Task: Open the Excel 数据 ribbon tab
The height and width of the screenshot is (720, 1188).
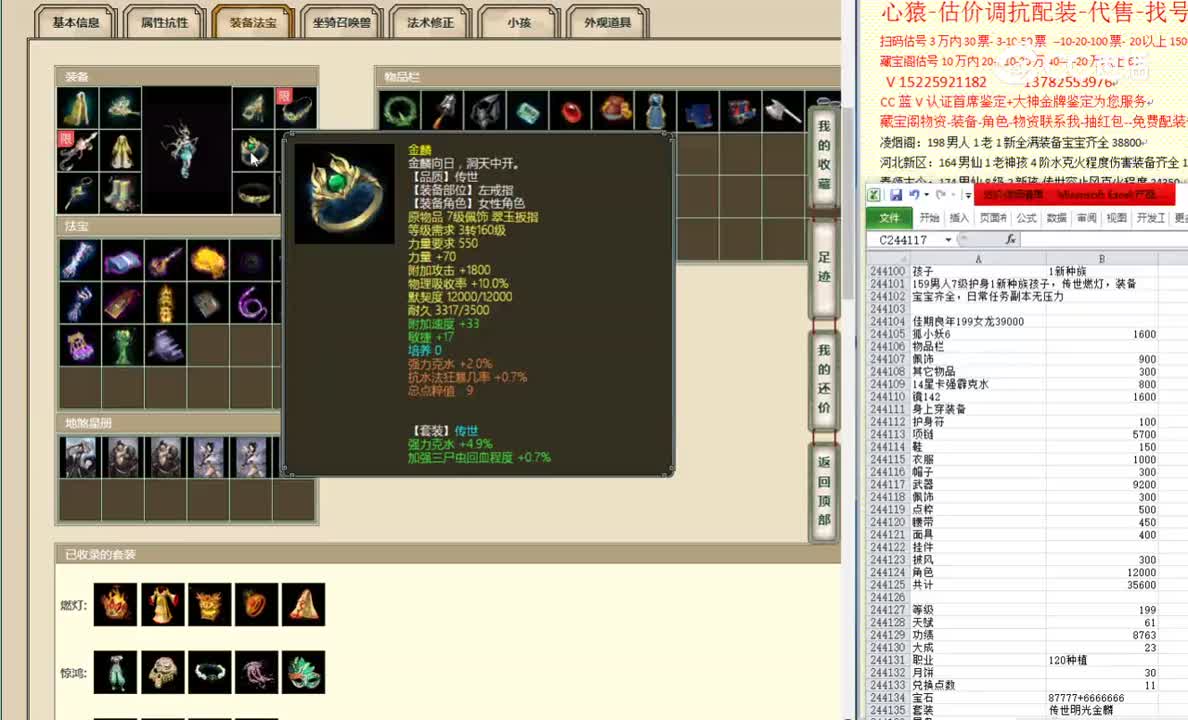Action: click(1057, 218)
